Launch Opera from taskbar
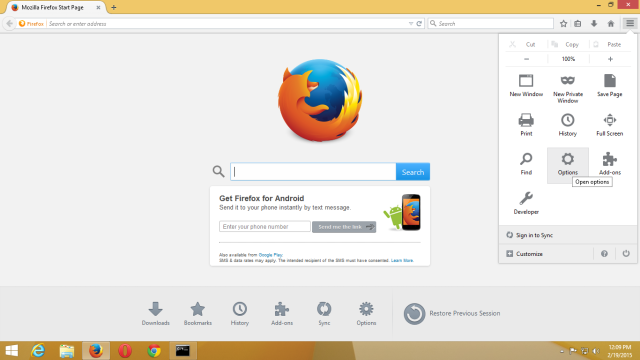This screenshot has width=640, height=360. coord(125,351)
